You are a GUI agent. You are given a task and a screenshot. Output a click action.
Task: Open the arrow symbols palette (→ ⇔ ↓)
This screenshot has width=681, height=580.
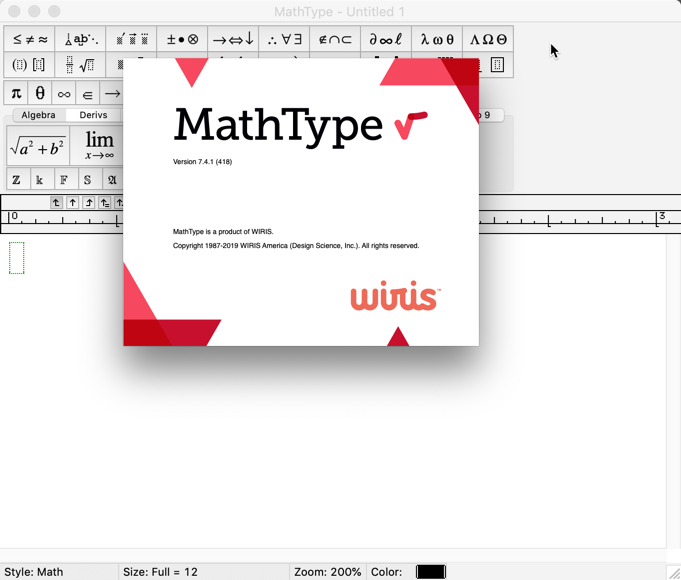233,39
